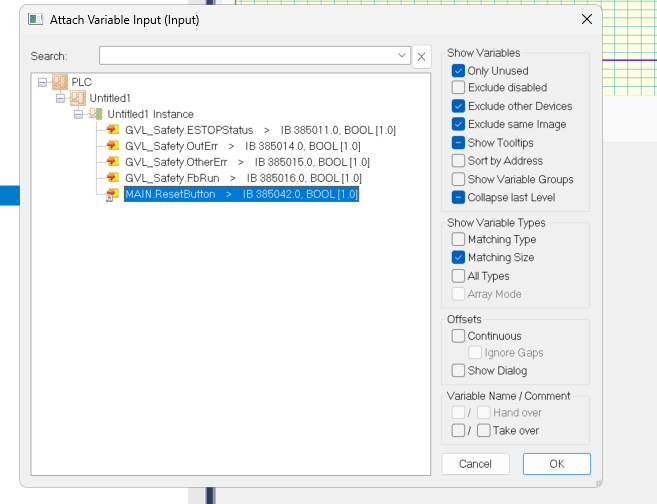Check the Take over checkbox

point(484,430)
